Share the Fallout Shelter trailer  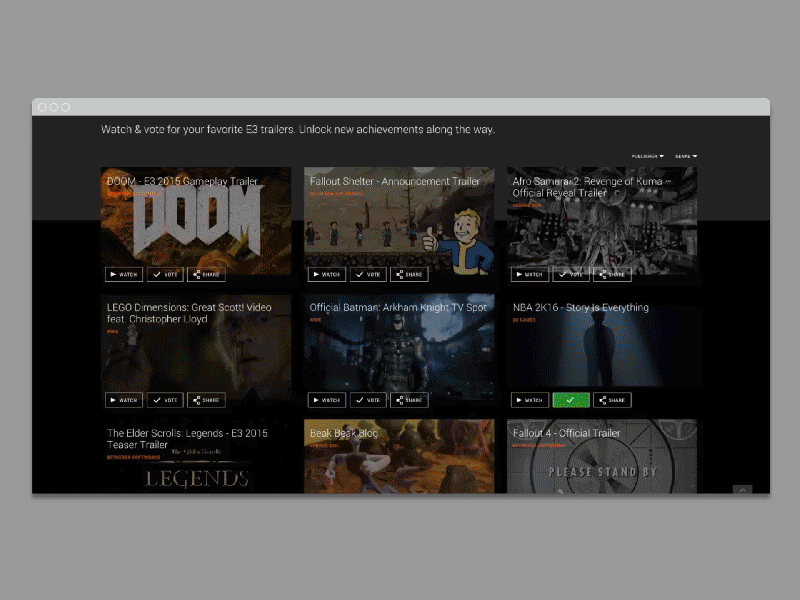click(x=409, y=274)
